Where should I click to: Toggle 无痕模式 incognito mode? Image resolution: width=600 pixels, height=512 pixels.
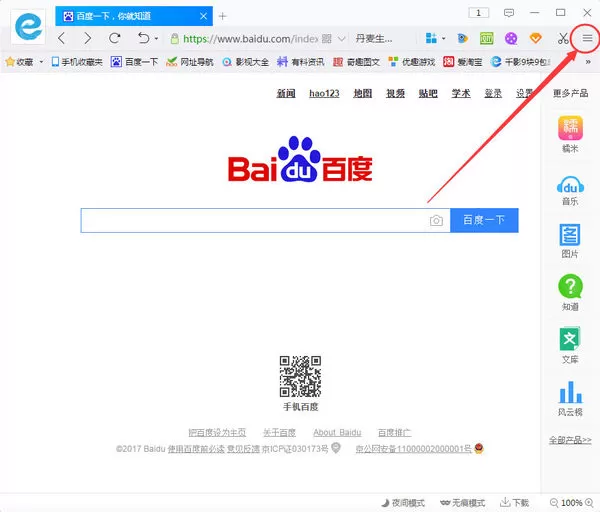[x=462, y=502]
